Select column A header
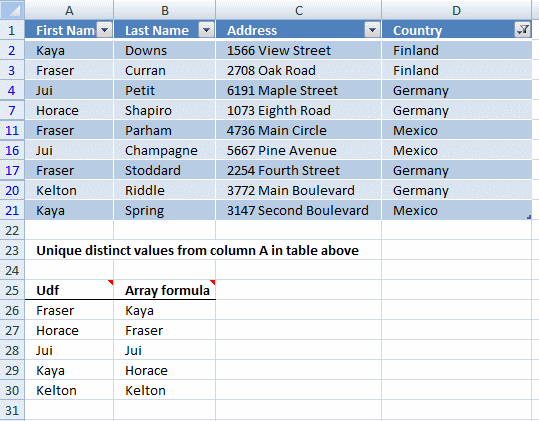539x421 pixels. (x=69, y=10)
